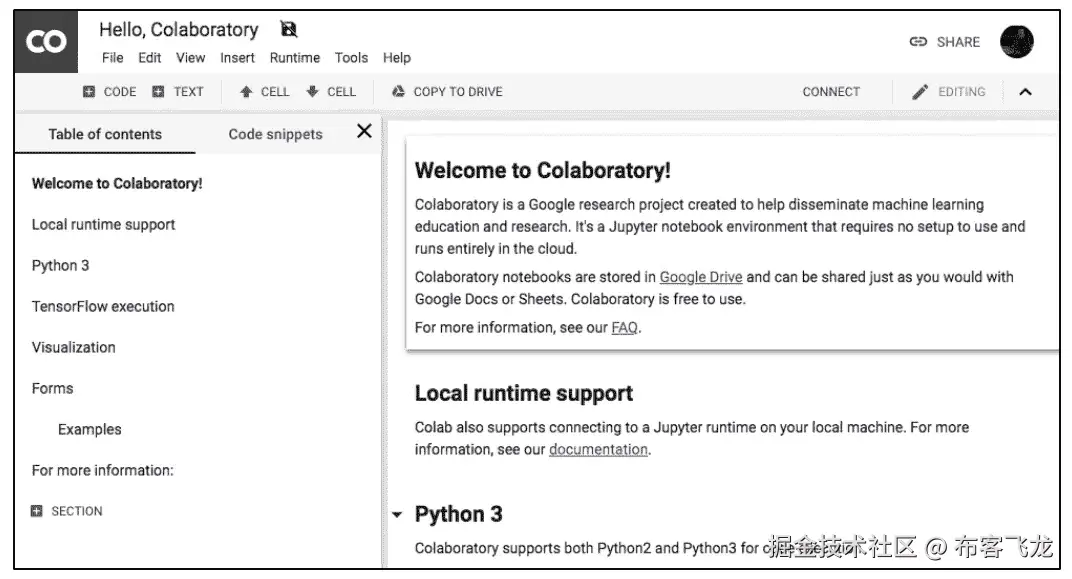Add a new code cell
1072x579 pixels.
click(x=109, y=92)
